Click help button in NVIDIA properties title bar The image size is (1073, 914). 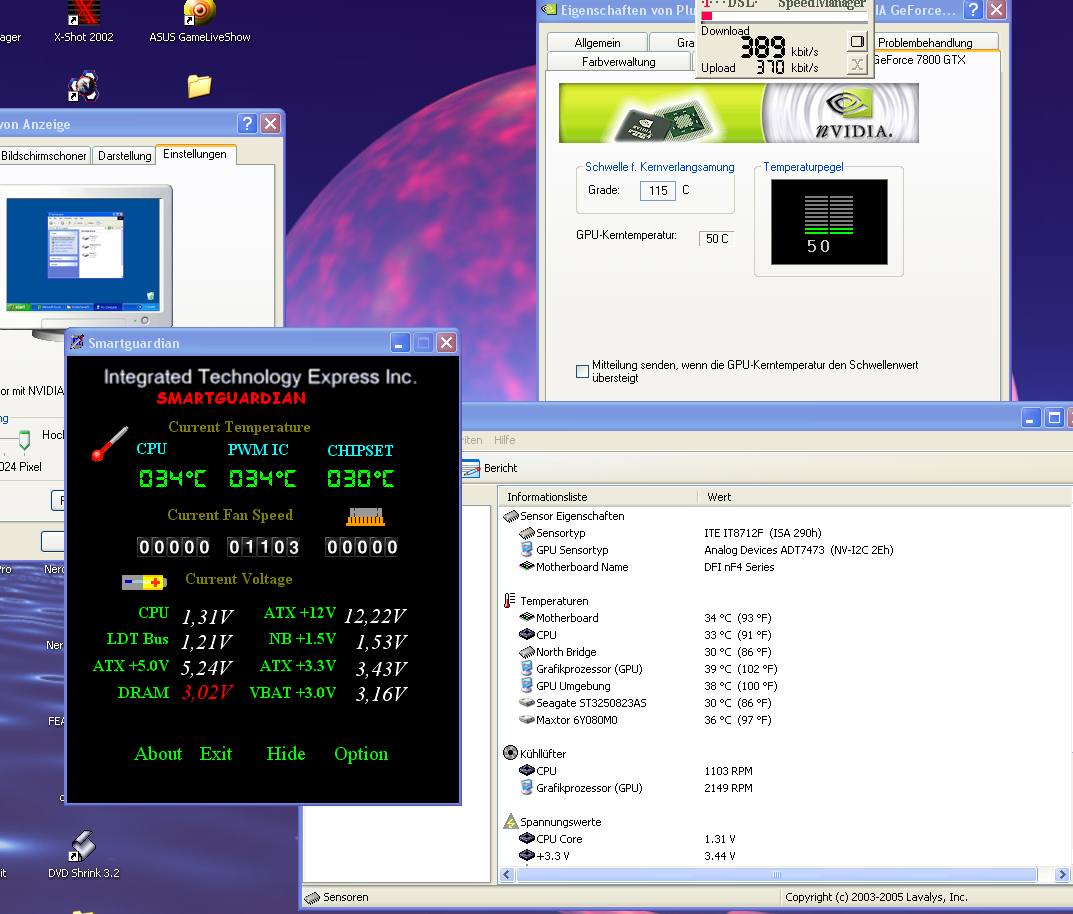coord(973,10)
